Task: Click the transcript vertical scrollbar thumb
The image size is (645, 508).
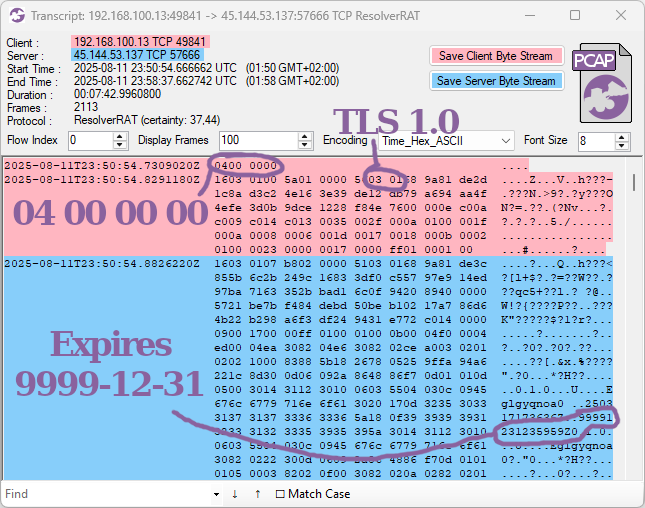Action: 634,182
